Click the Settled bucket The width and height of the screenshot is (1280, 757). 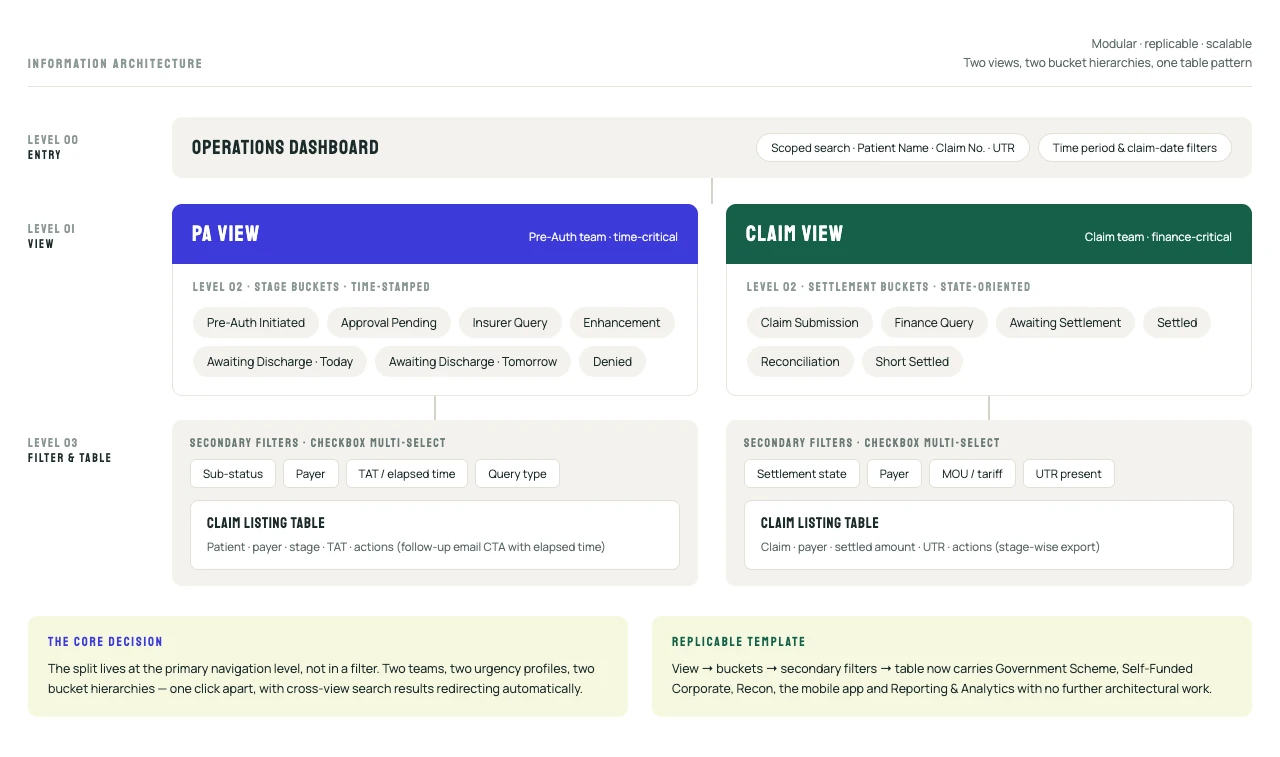(1177, 323)
